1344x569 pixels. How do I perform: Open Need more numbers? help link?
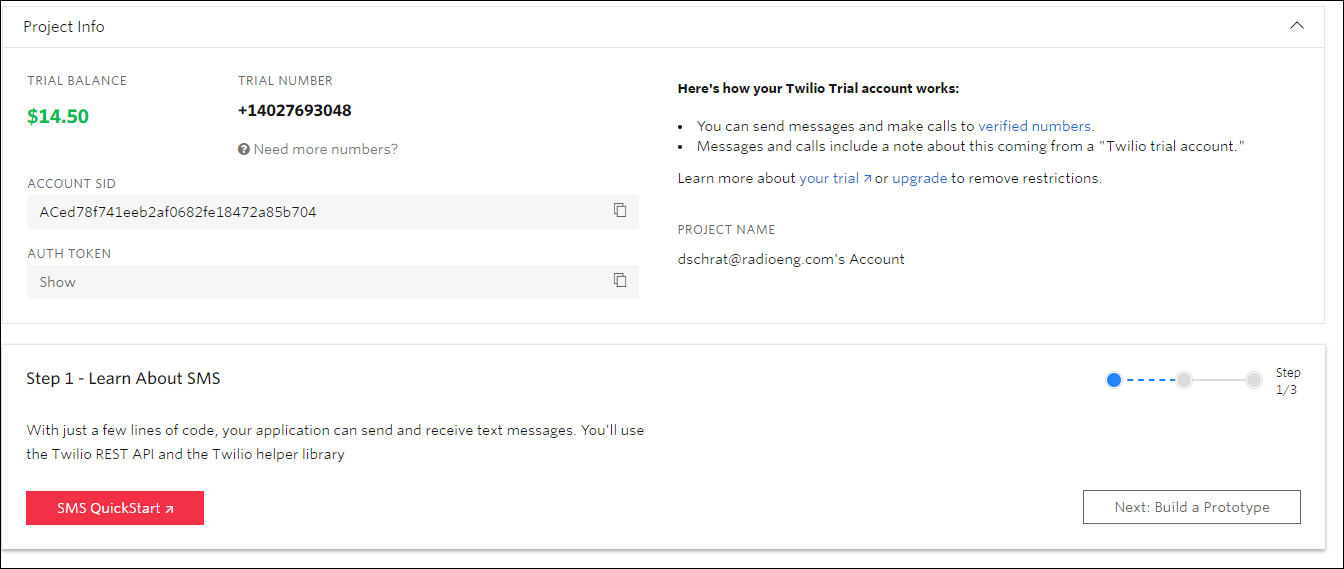pos(325,149)
